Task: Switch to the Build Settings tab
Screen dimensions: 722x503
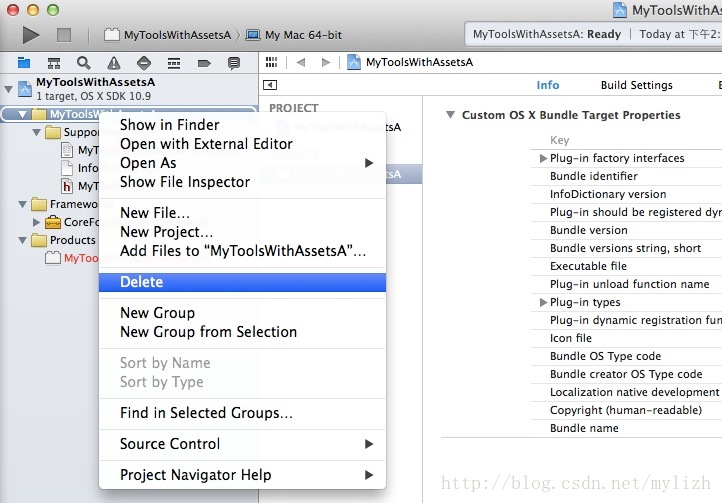Action: [636, 85]
